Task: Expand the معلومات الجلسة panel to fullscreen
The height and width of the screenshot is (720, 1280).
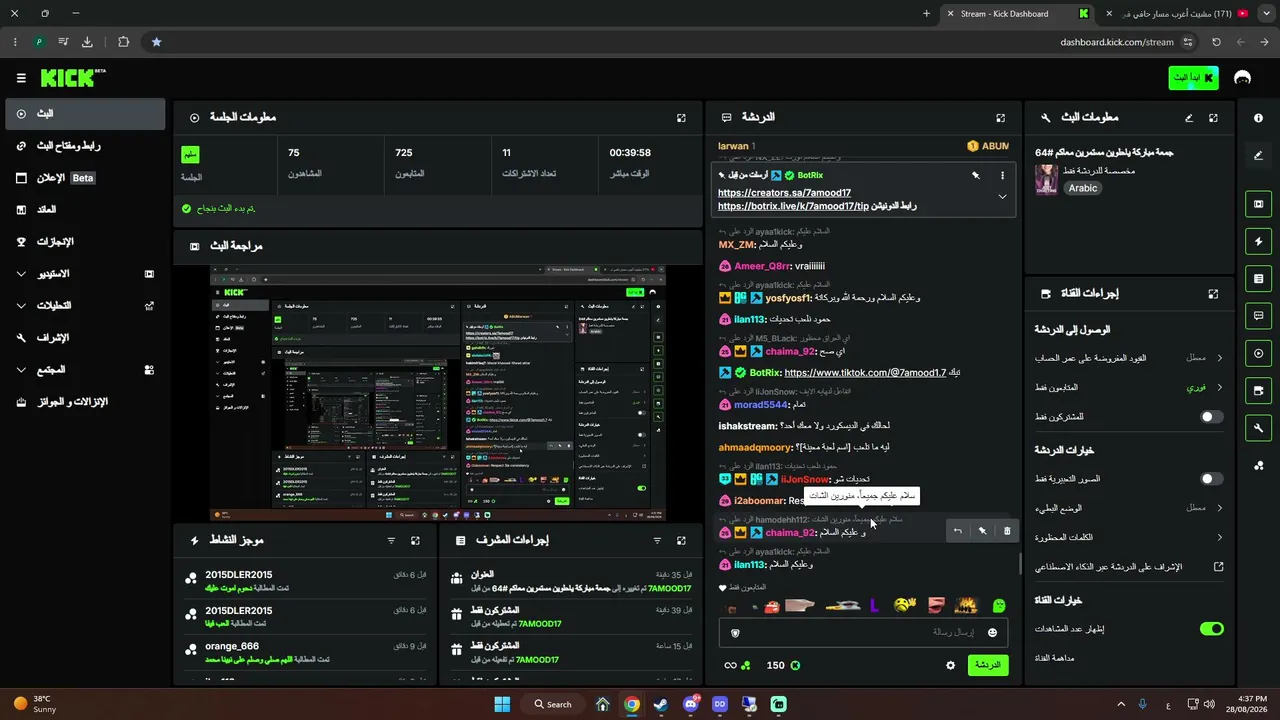Action: click(681, 118)
